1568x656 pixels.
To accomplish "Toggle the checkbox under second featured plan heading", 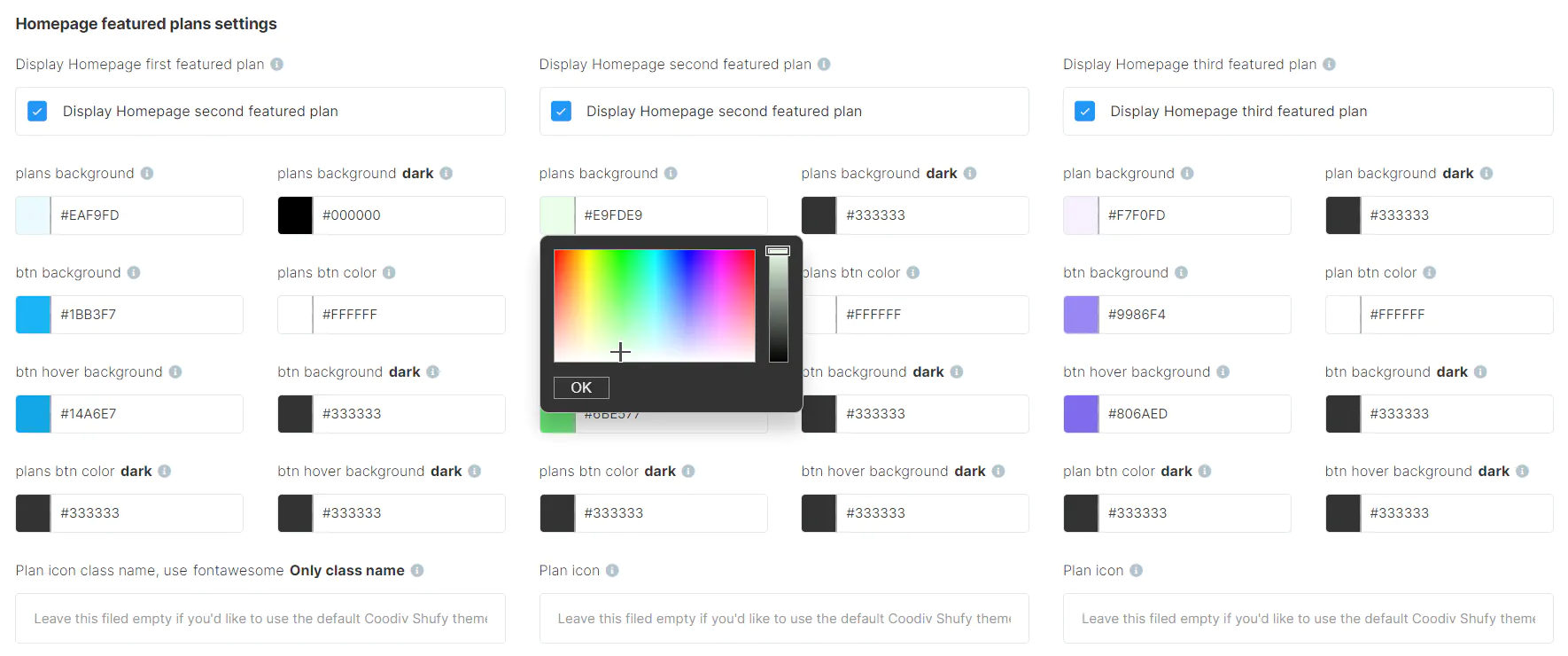I will tap(561, 112).
